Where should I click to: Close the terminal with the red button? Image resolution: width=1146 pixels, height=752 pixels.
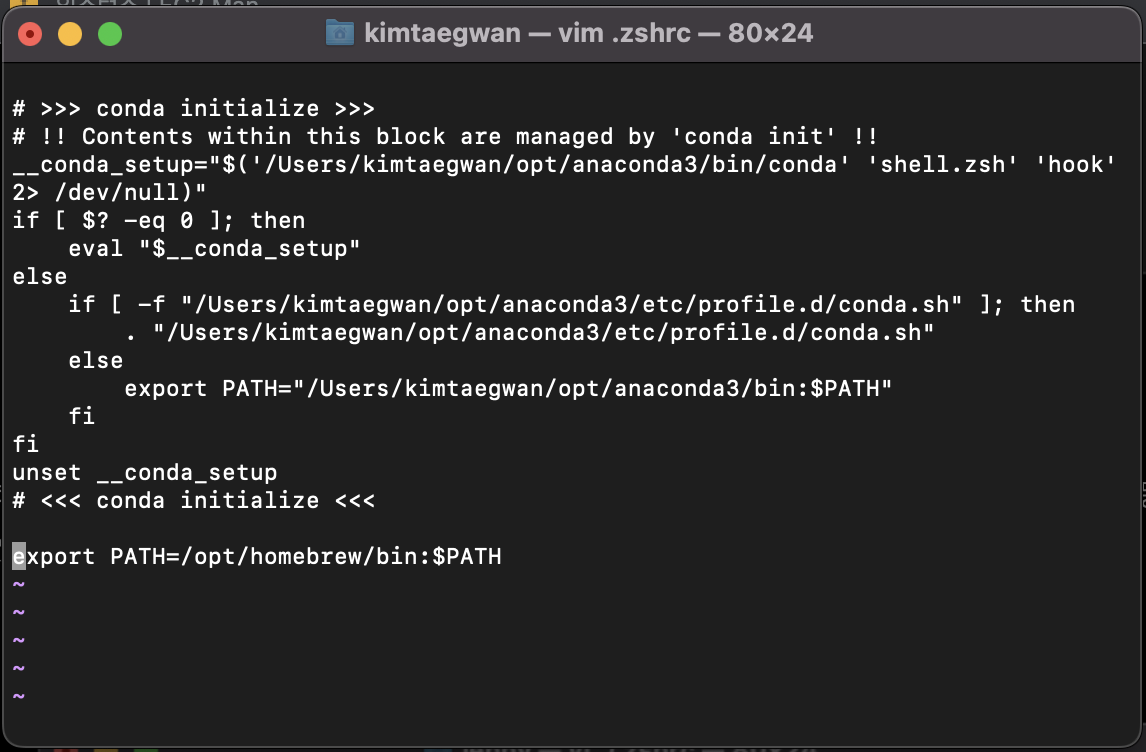tap(30, 34)
